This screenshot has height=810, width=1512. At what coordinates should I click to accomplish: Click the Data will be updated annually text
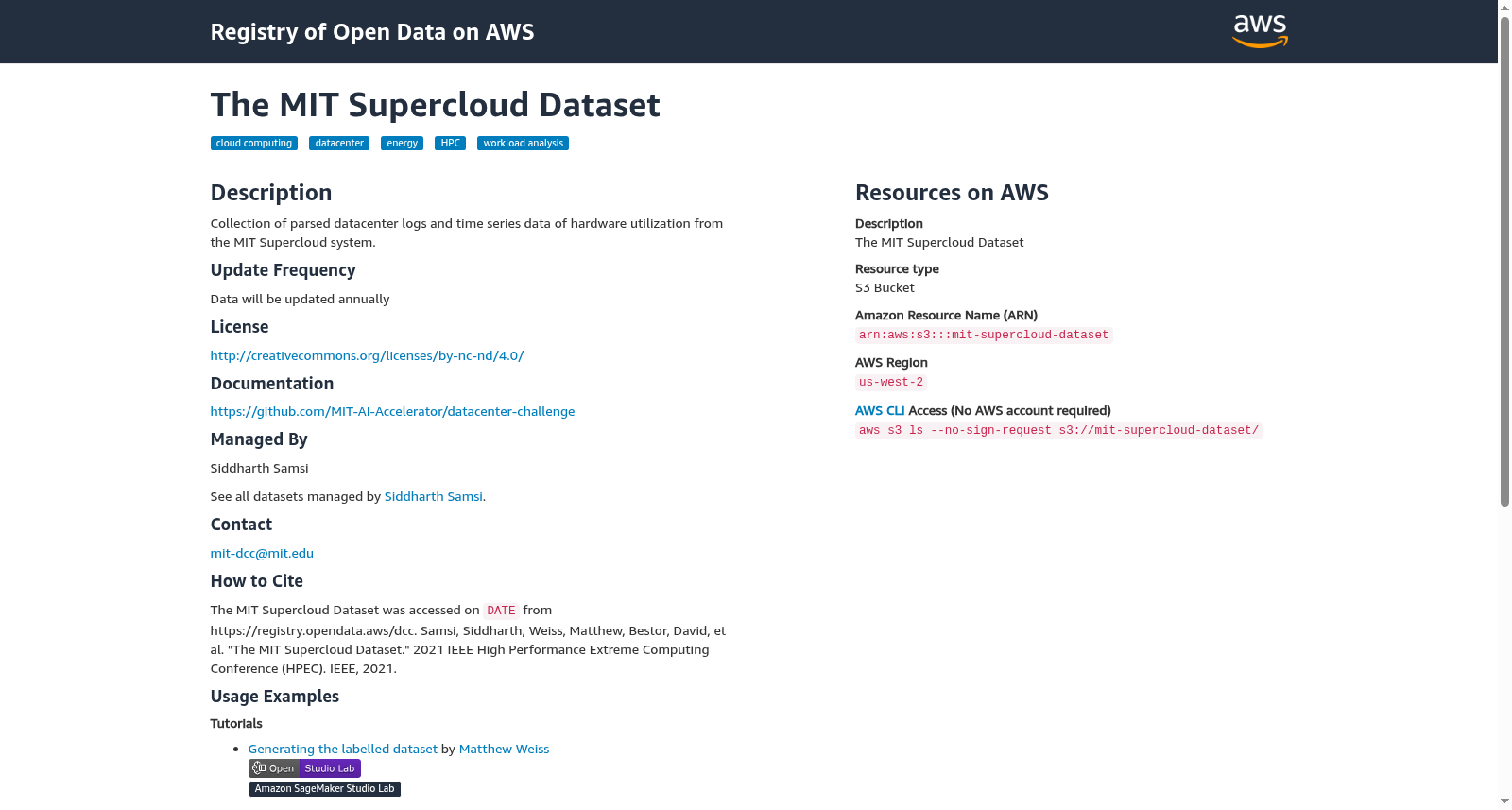(x=300, y=300)
